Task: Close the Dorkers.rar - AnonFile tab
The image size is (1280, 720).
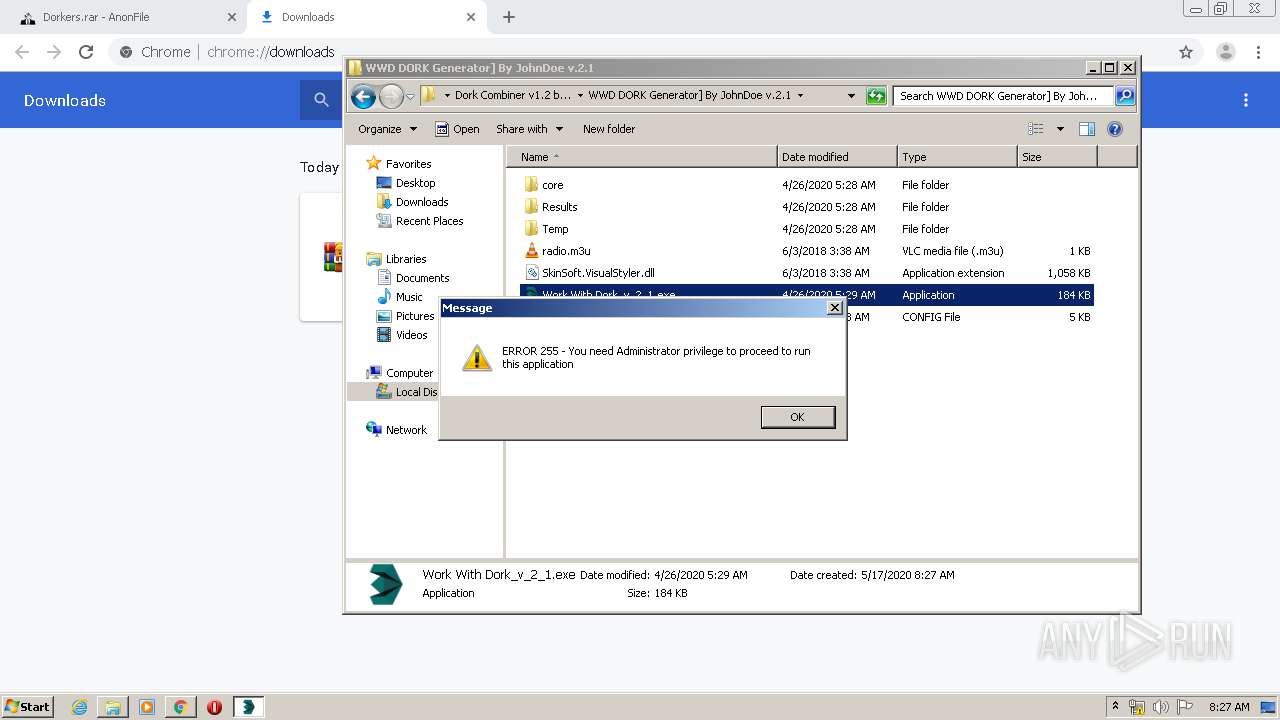Action: click(232, 17)
